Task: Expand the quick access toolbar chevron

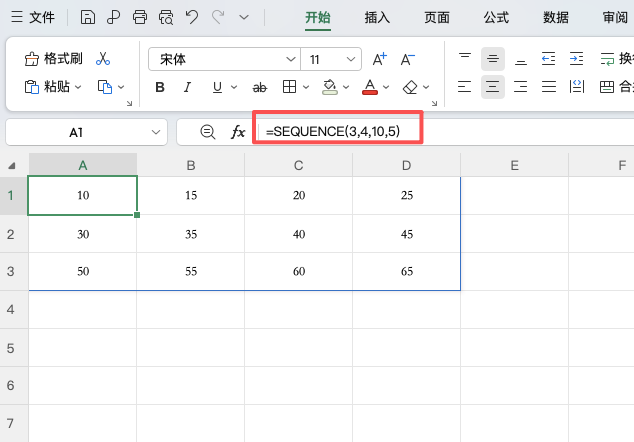Action: (x=244, y=17)
